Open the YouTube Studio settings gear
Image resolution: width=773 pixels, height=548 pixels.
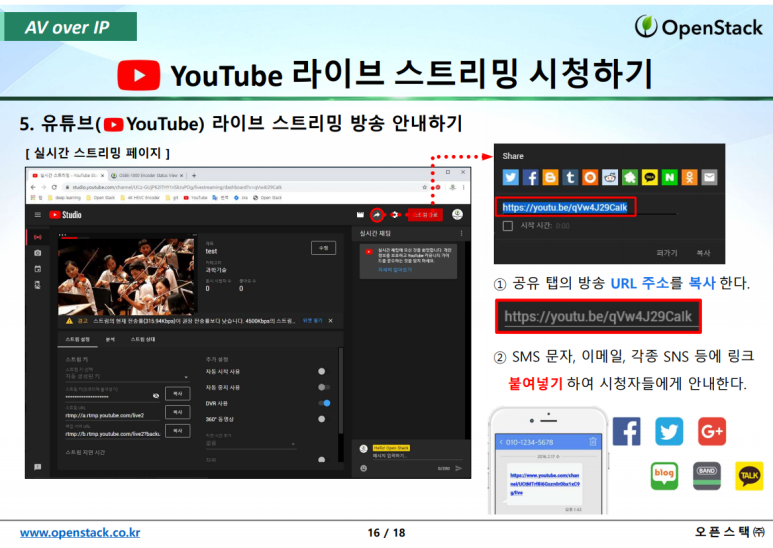click(x=394, y=215)
